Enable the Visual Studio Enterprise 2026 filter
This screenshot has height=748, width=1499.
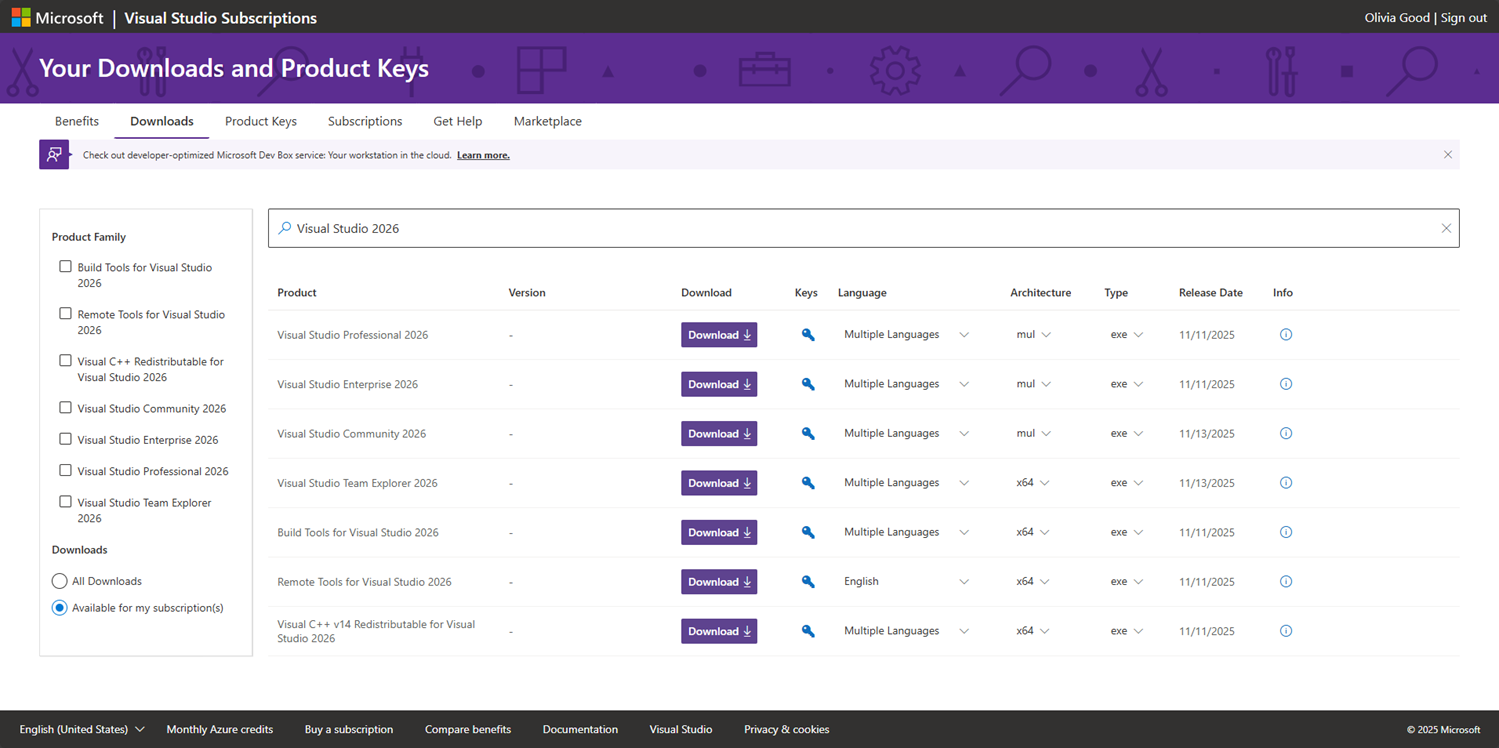point(65,438)
